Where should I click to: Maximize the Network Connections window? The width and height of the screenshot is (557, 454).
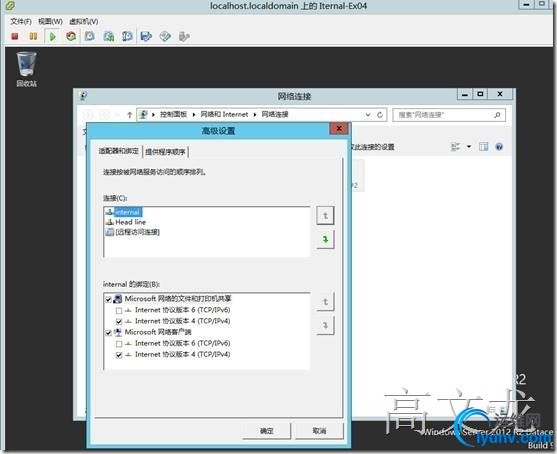pyautogui.click(x=480, y=94)
